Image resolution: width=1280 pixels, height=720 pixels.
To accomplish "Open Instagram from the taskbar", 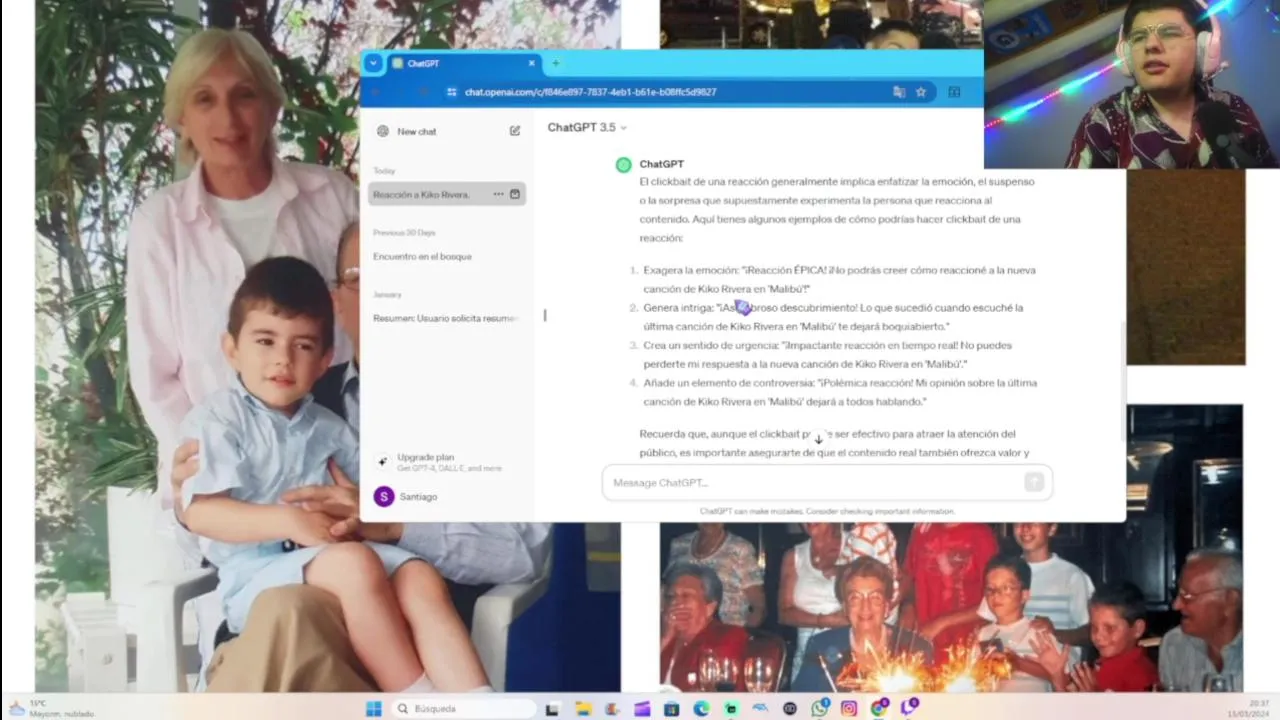I will pos(849,708).
